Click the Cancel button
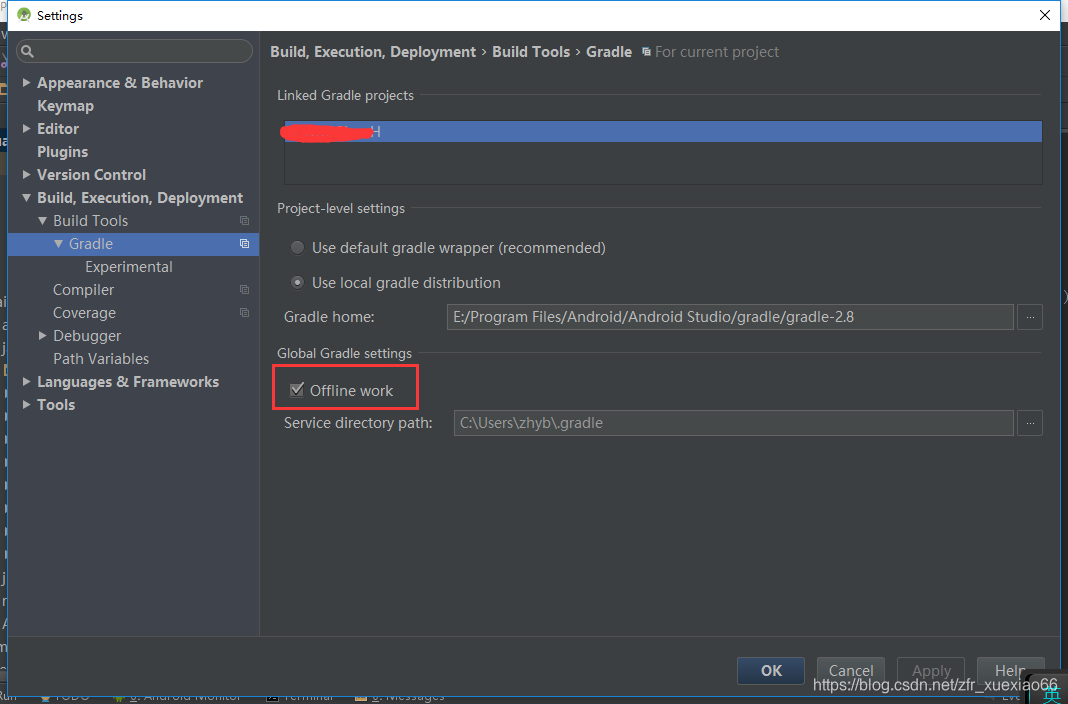This screenshot has width=1068, height=704. click(851, 671)
